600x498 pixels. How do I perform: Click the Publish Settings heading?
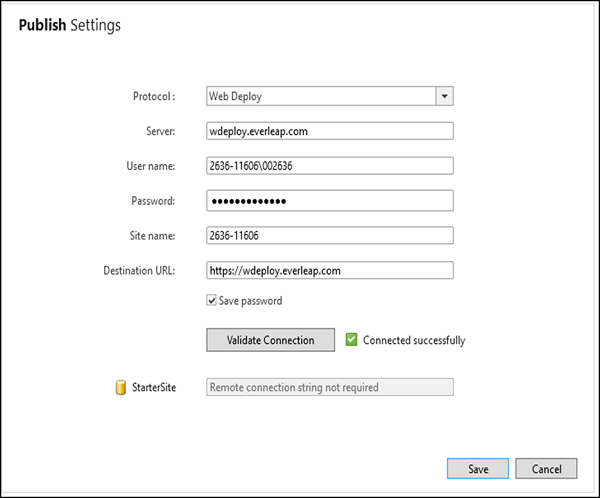70,26
